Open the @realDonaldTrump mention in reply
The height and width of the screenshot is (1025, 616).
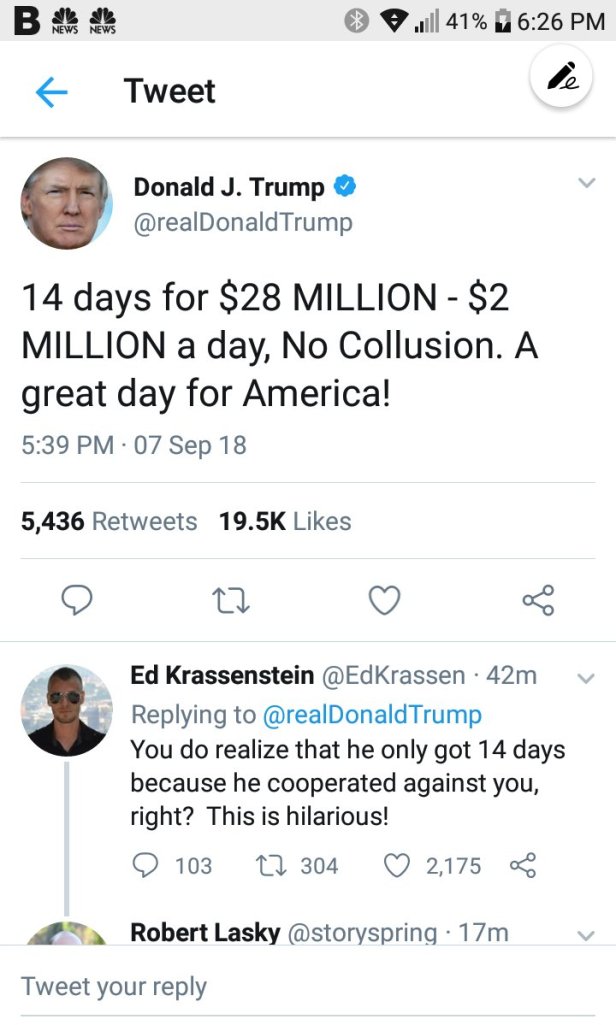point(371,715)
